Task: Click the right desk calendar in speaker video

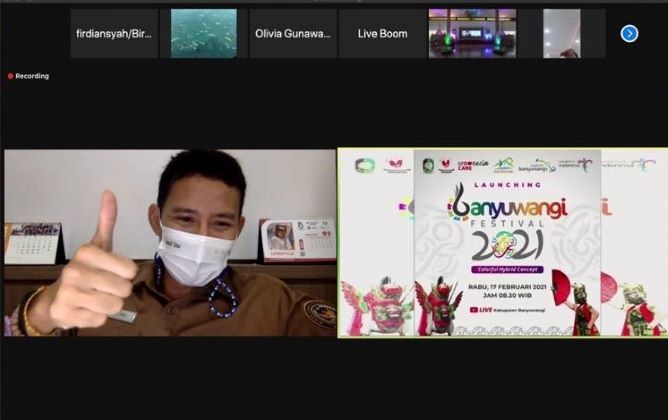Action: tap(298, 240)
